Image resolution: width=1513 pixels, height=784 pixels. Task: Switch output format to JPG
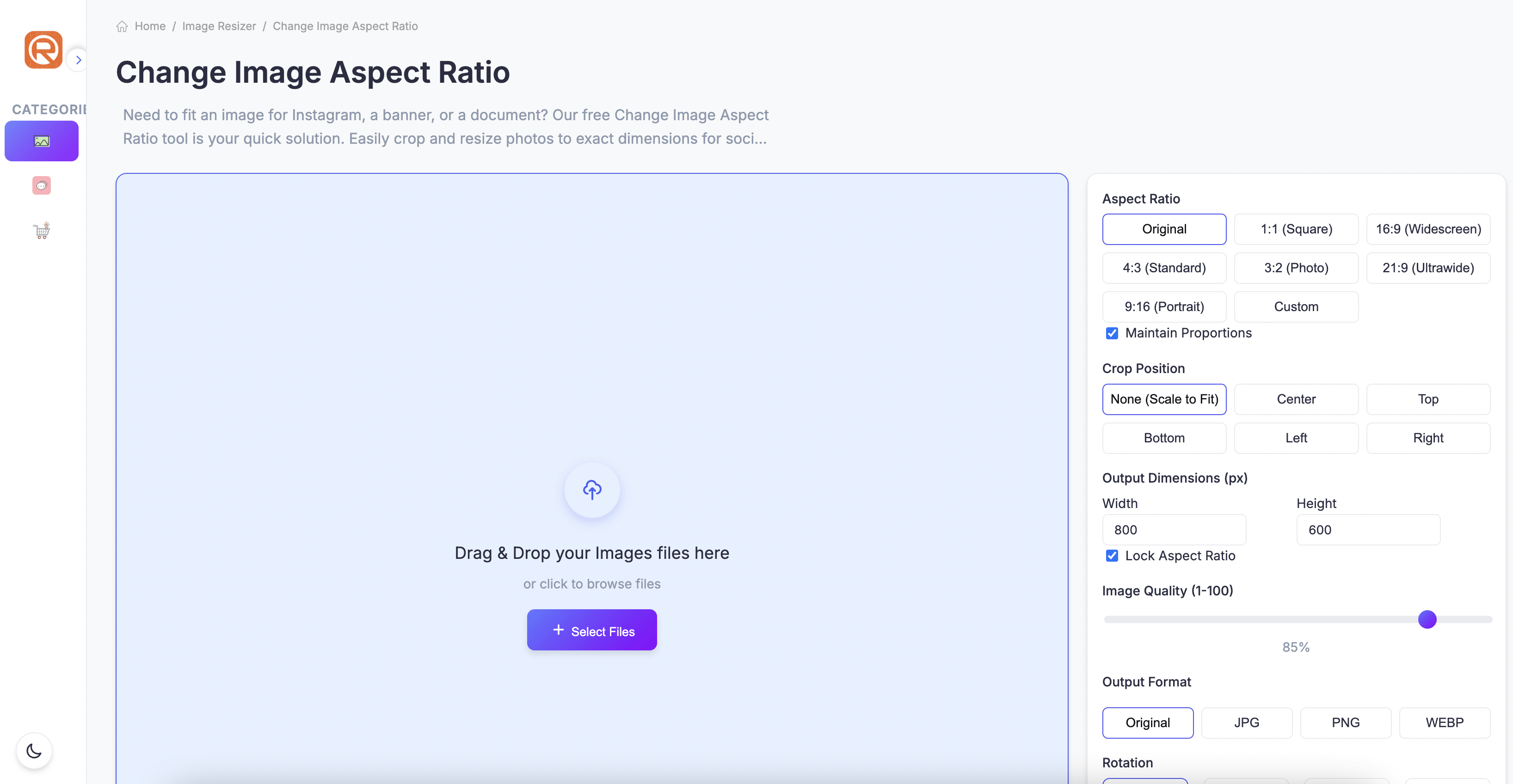pos(1246,723)
